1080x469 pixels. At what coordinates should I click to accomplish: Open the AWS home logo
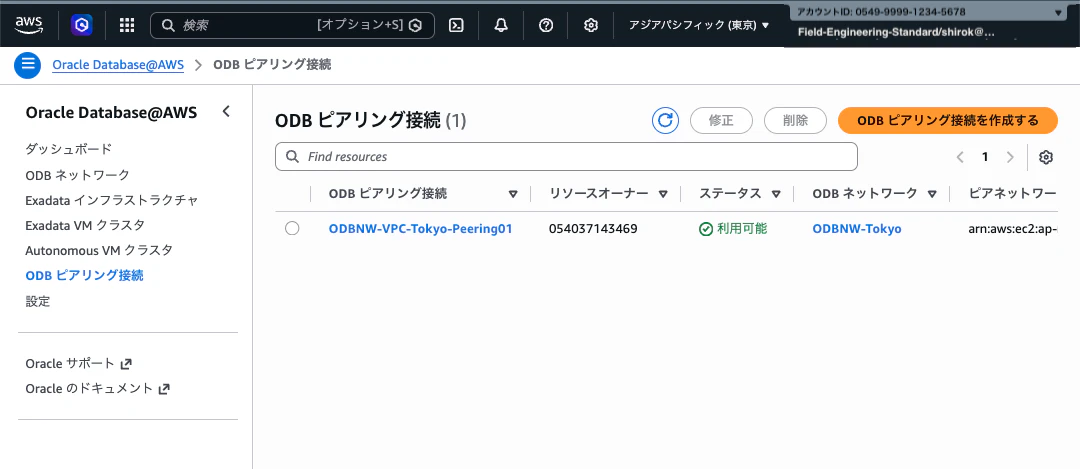click(28, 25)
